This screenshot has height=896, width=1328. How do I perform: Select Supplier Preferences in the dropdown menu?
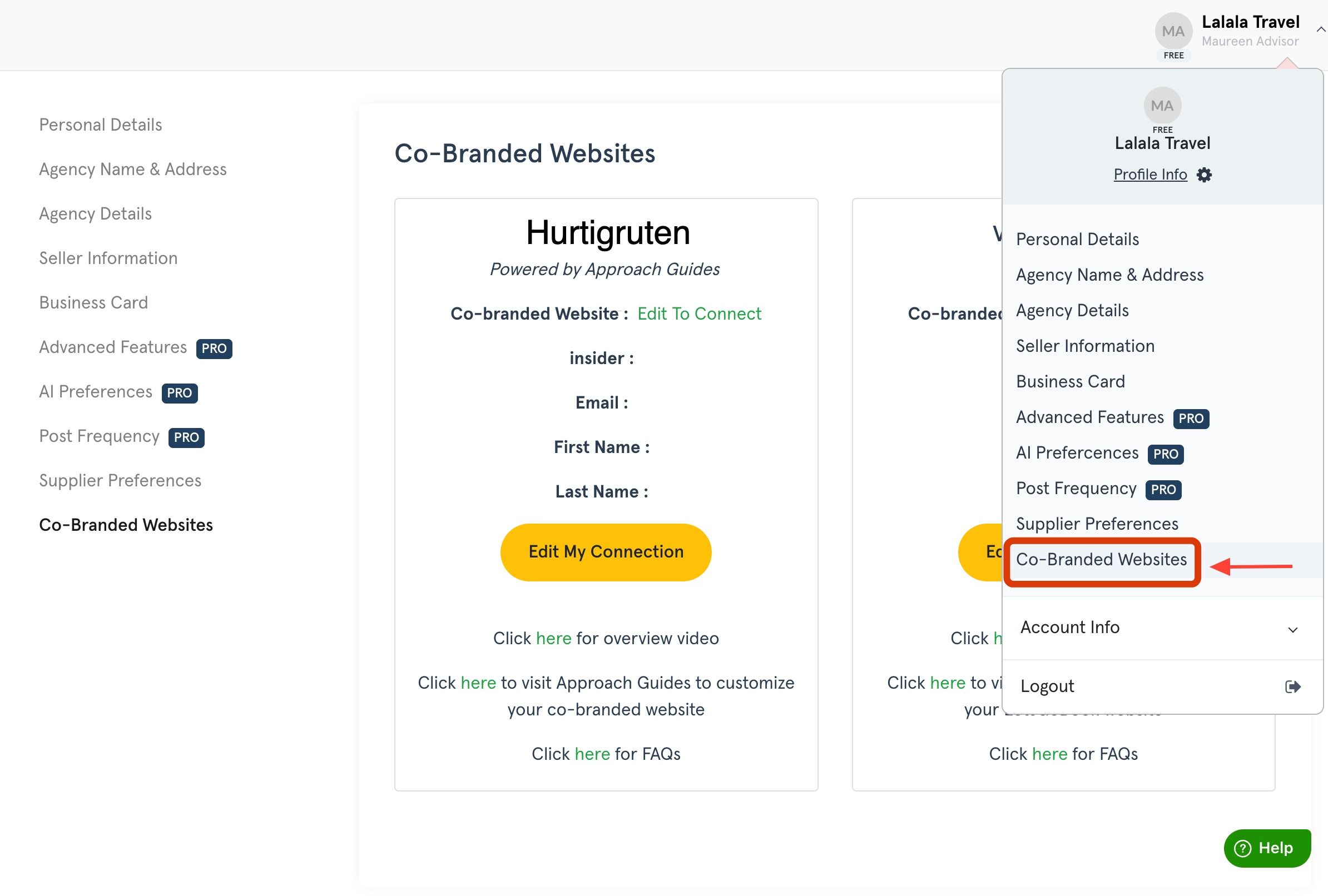pos(1097,524)
